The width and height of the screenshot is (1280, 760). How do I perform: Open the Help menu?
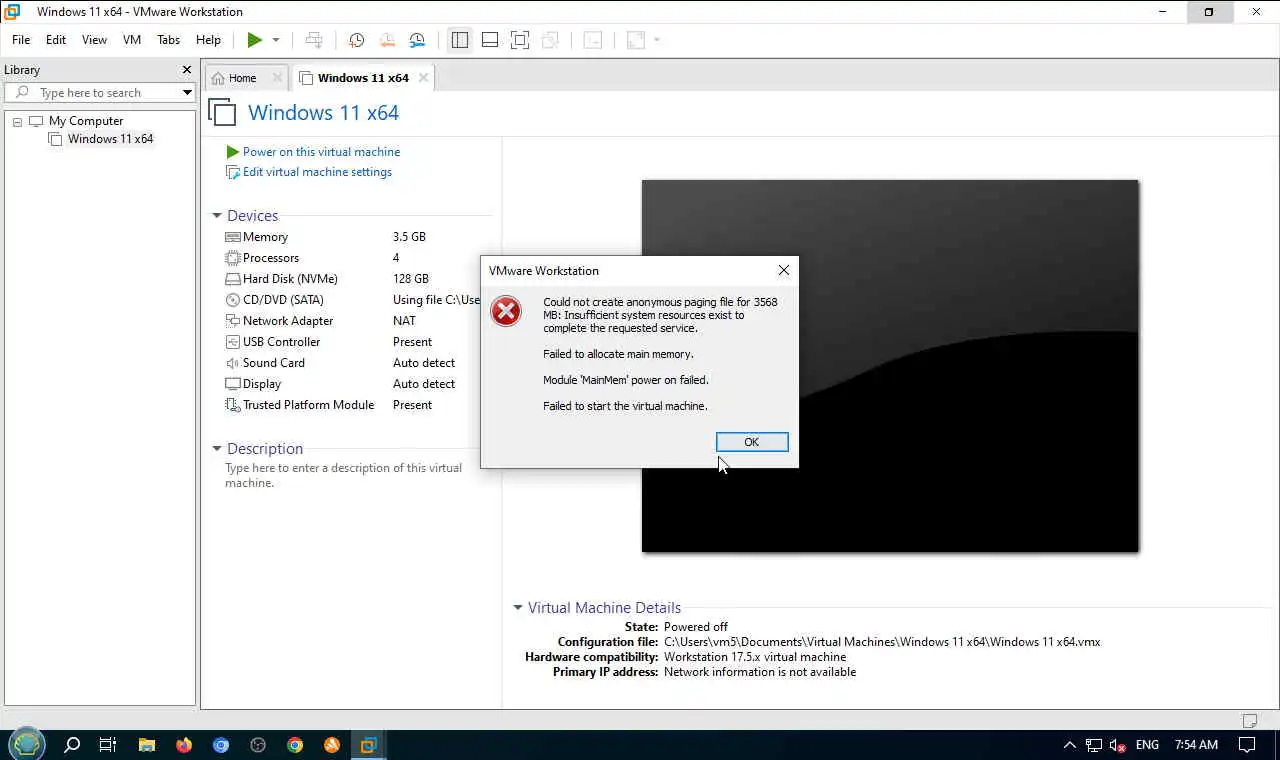(208, 40)
